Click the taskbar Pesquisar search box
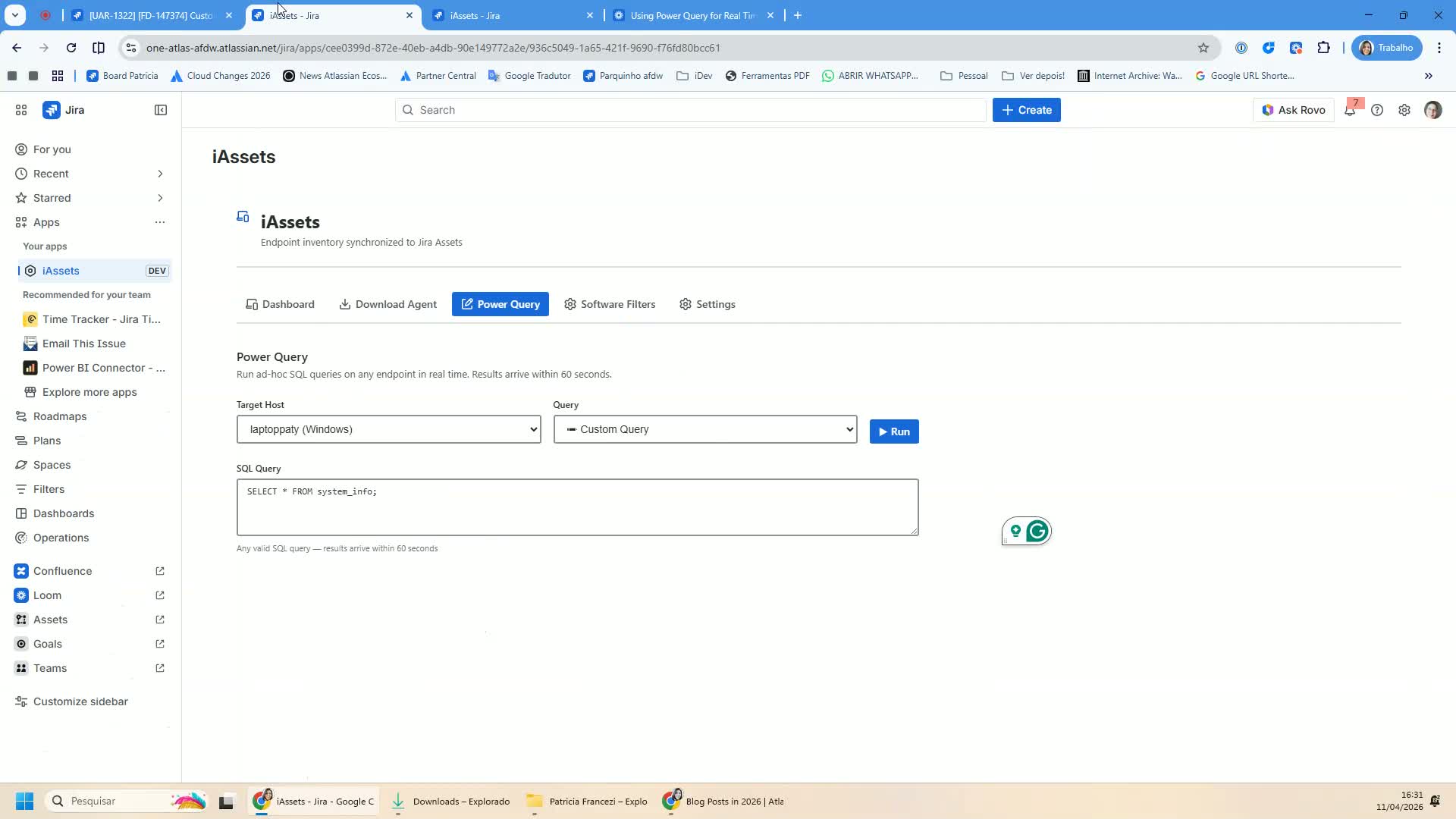Screen dimensions: 1456x819 tap(127, 801)
